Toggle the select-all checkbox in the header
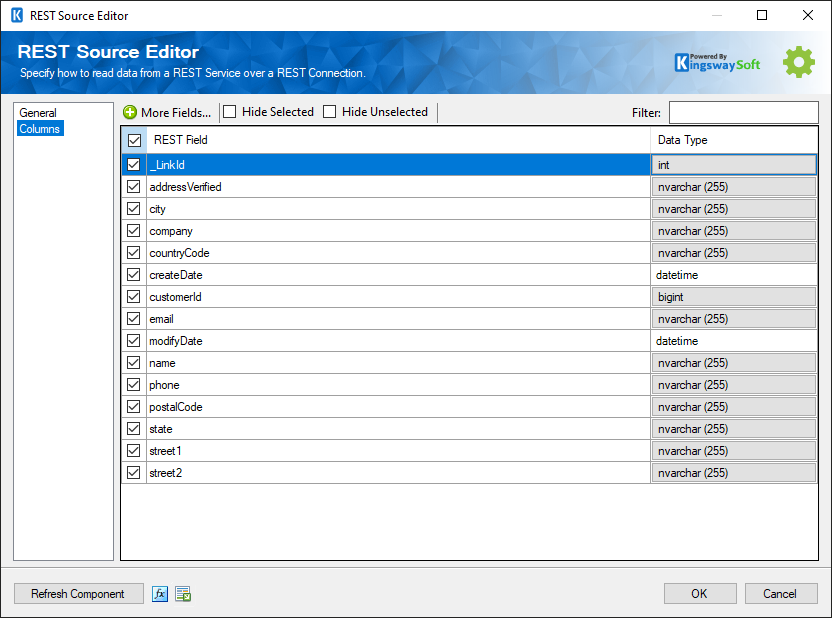The height and width of the screenshot is (618, 832). 133,140
